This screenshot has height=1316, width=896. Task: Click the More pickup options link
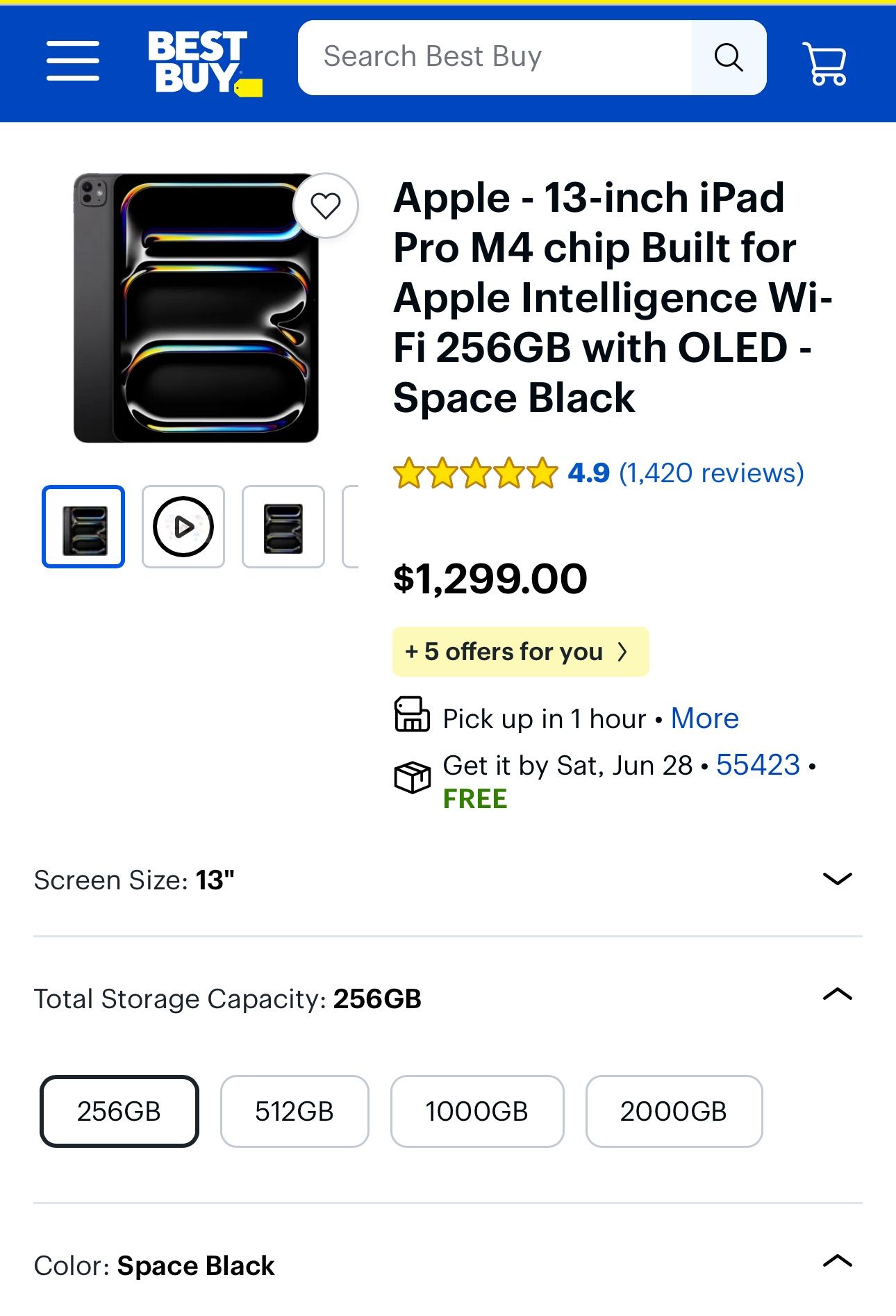tap(704, 718)
